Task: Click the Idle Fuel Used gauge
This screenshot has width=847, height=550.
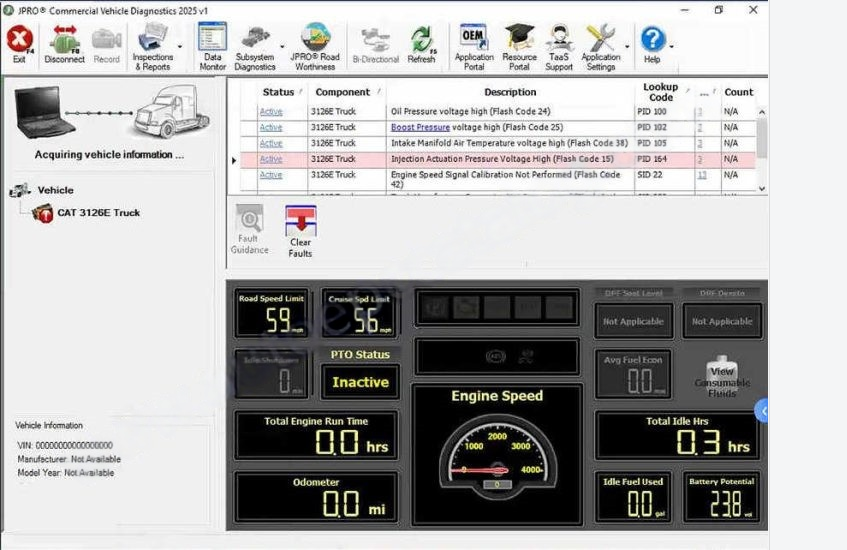Action: [x=633, y=498]
